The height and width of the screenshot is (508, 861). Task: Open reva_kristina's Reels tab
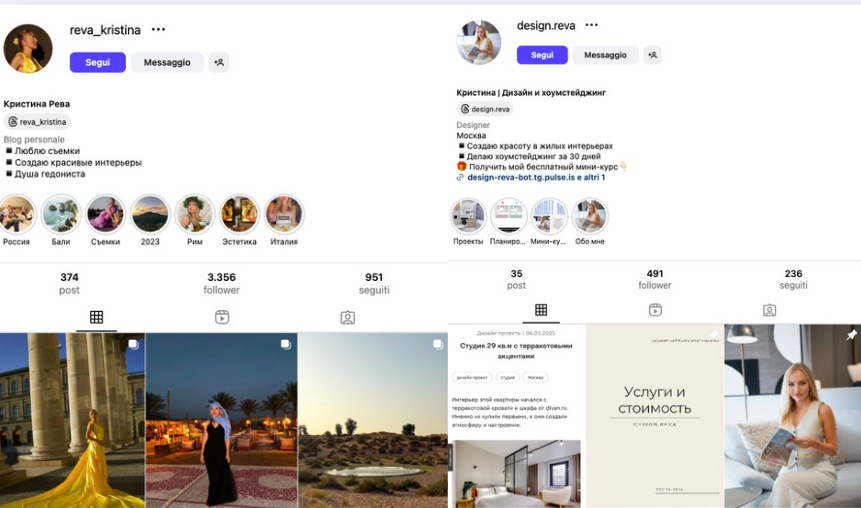pyautogui.click(x=222, y=317)
